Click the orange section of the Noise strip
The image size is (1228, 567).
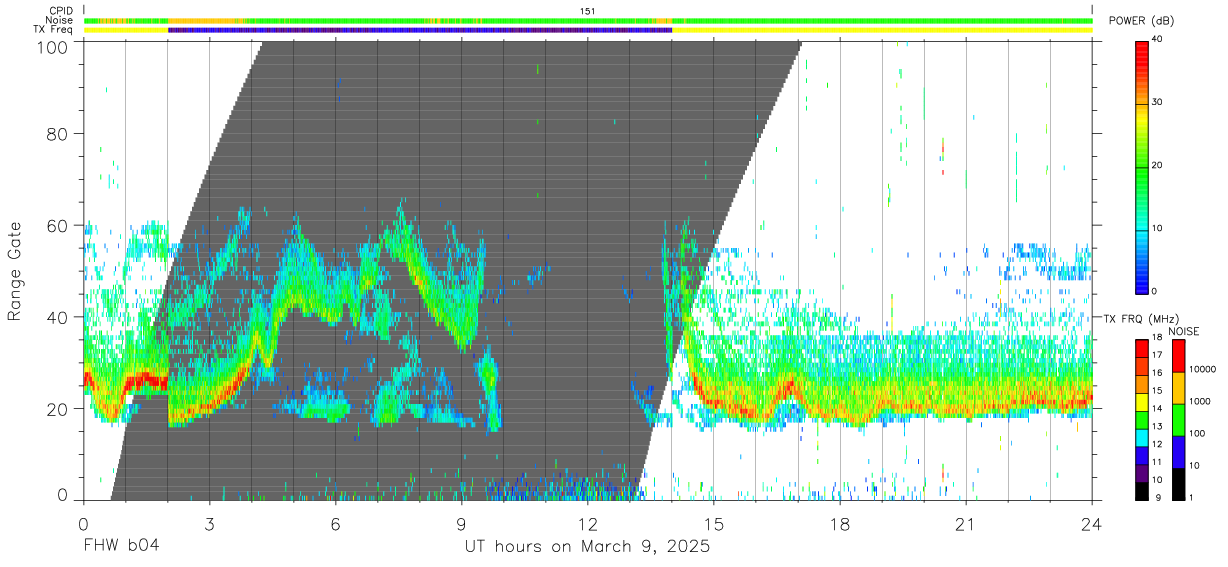(x=207, y=20)
